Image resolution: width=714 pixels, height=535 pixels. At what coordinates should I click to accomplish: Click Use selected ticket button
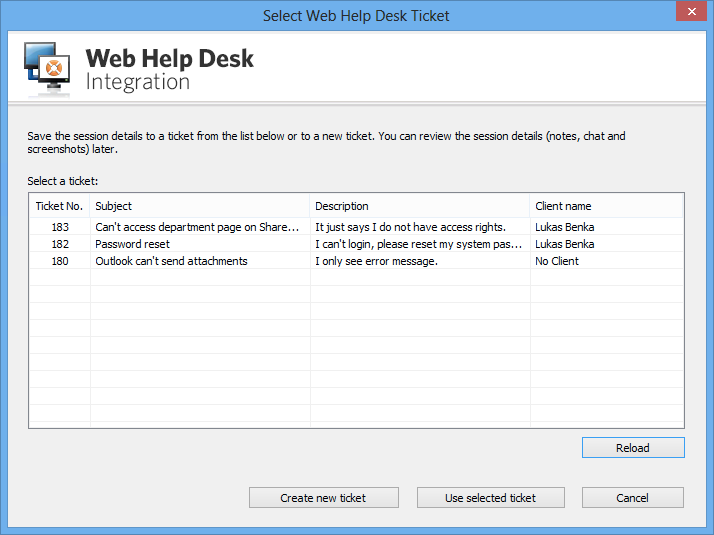[x=490, y=498]
